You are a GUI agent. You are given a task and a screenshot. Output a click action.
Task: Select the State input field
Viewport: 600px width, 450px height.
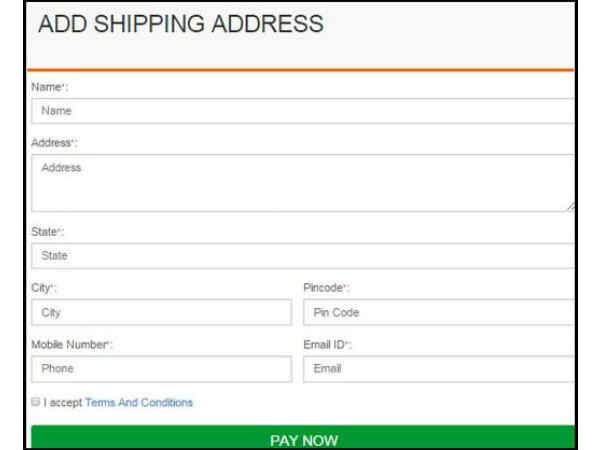(303, 256)
